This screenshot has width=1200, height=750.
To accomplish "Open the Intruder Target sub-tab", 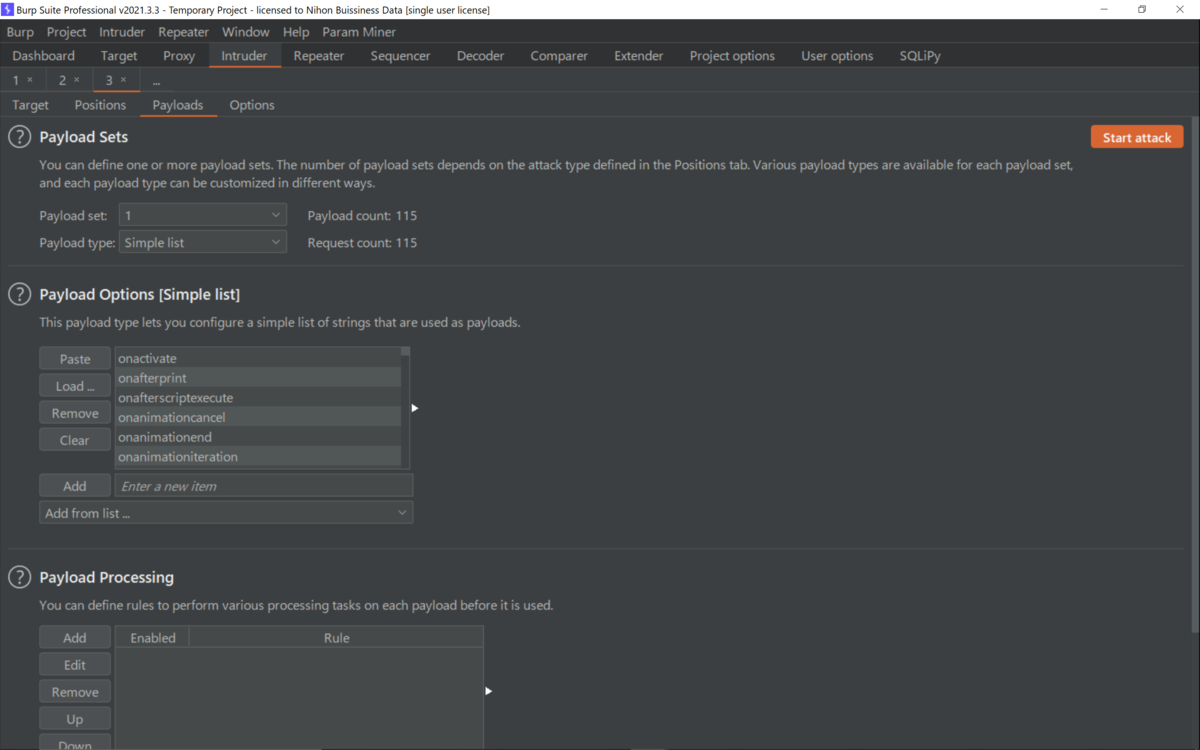I will (x=30, y=105).
